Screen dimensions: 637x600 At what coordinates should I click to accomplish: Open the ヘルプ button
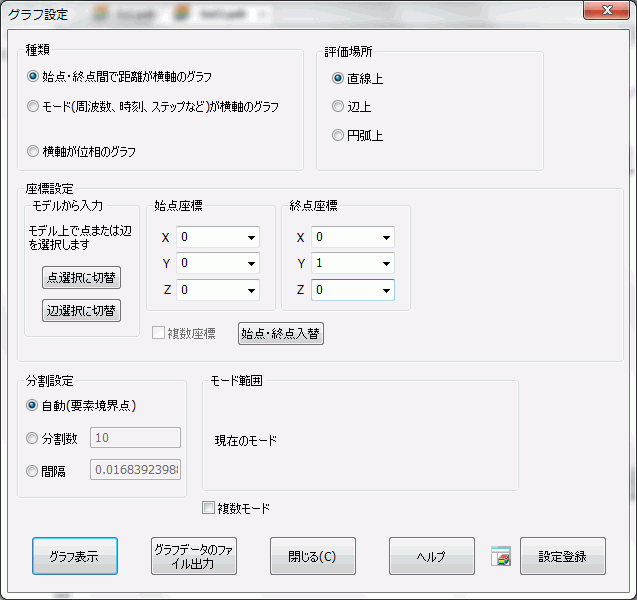tap(431, 556)
